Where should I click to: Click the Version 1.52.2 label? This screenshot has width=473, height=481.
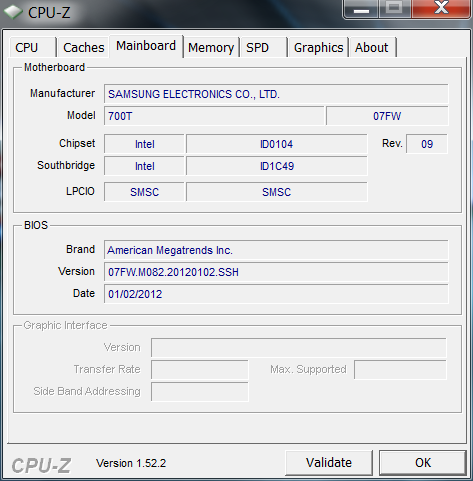tap(131, 463)
